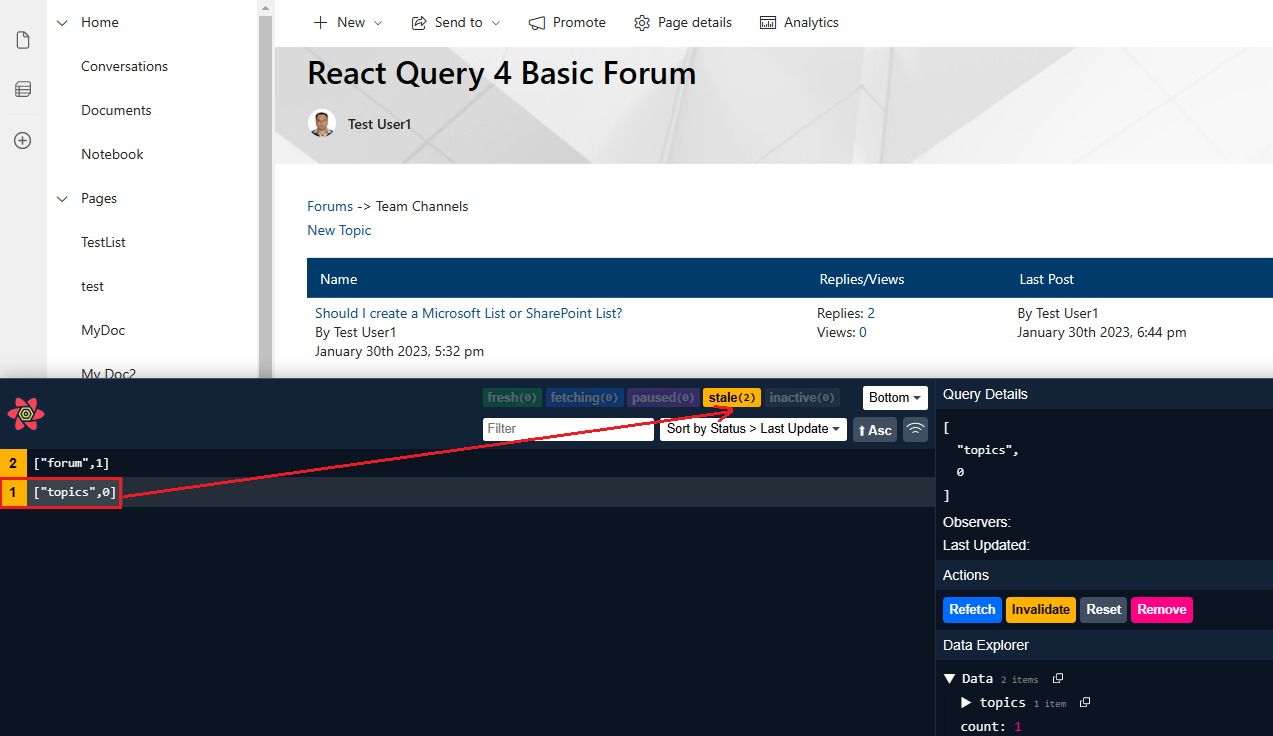Toggle the stale(2) status filter

(x=732, y=398)
